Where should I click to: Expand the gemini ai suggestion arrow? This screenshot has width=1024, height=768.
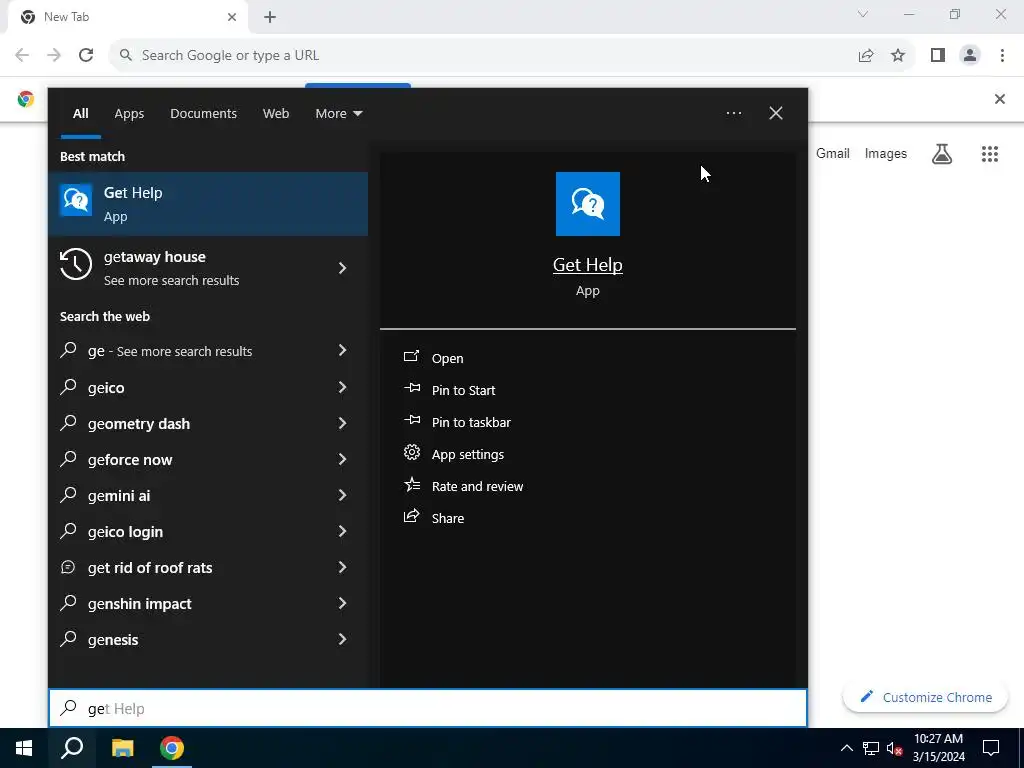[342, 495]
